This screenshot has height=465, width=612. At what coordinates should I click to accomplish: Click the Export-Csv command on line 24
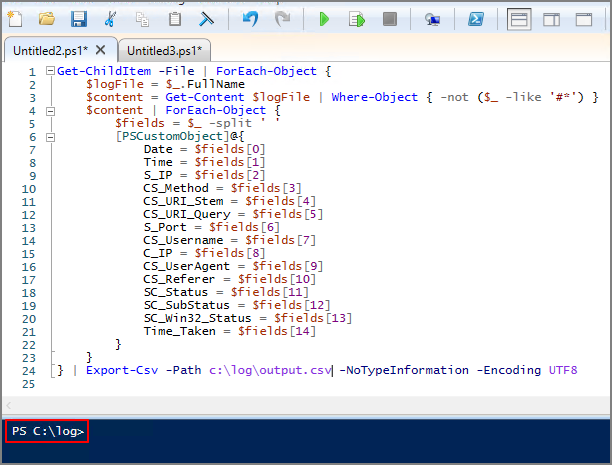pyautogui.click(x=122, y=370)
